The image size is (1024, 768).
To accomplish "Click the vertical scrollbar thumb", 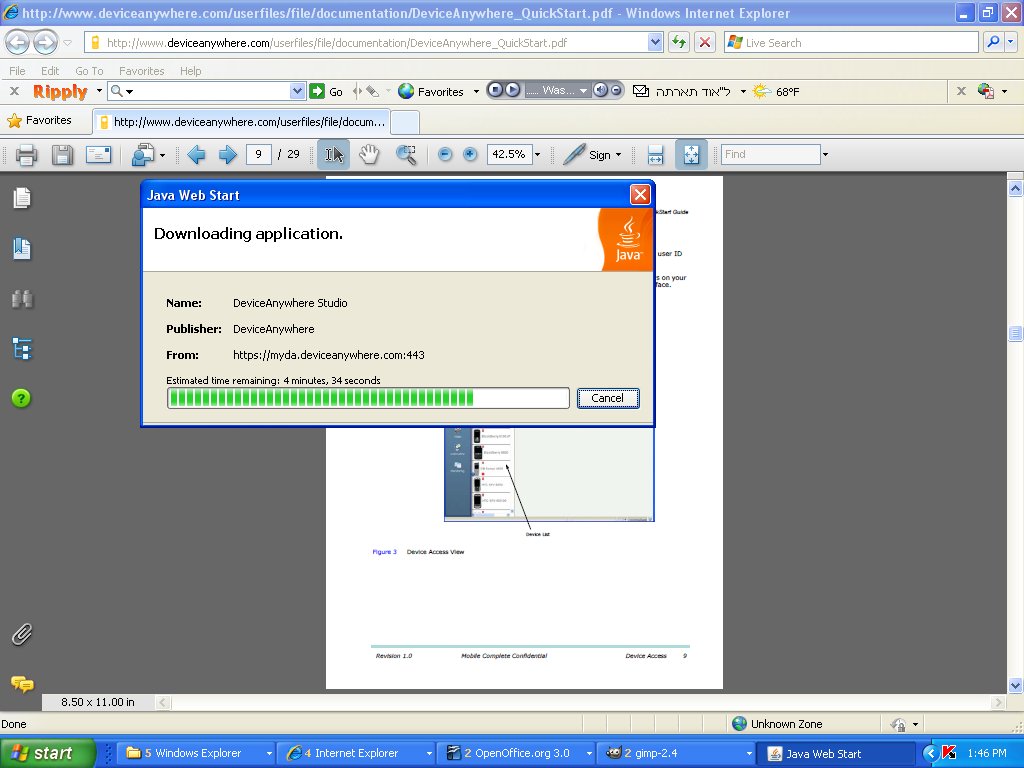I will point(1015,334).
